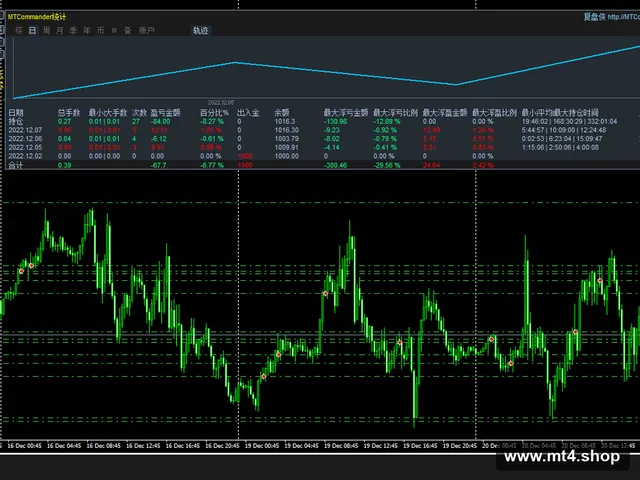The height and width of the screenshot is (480, 640).
Task: Switch to the 年 yearly tab
Action: click(x=87, y=31)
